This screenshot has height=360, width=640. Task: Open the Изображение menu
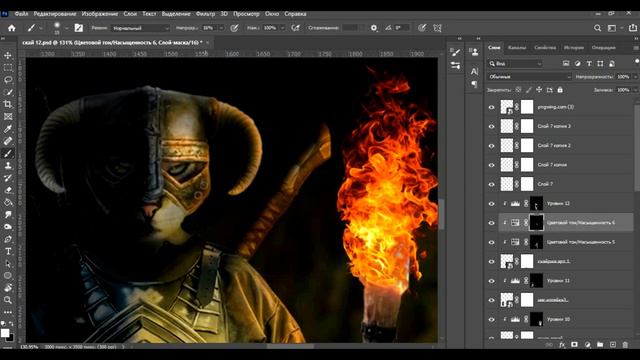[100, 14]
